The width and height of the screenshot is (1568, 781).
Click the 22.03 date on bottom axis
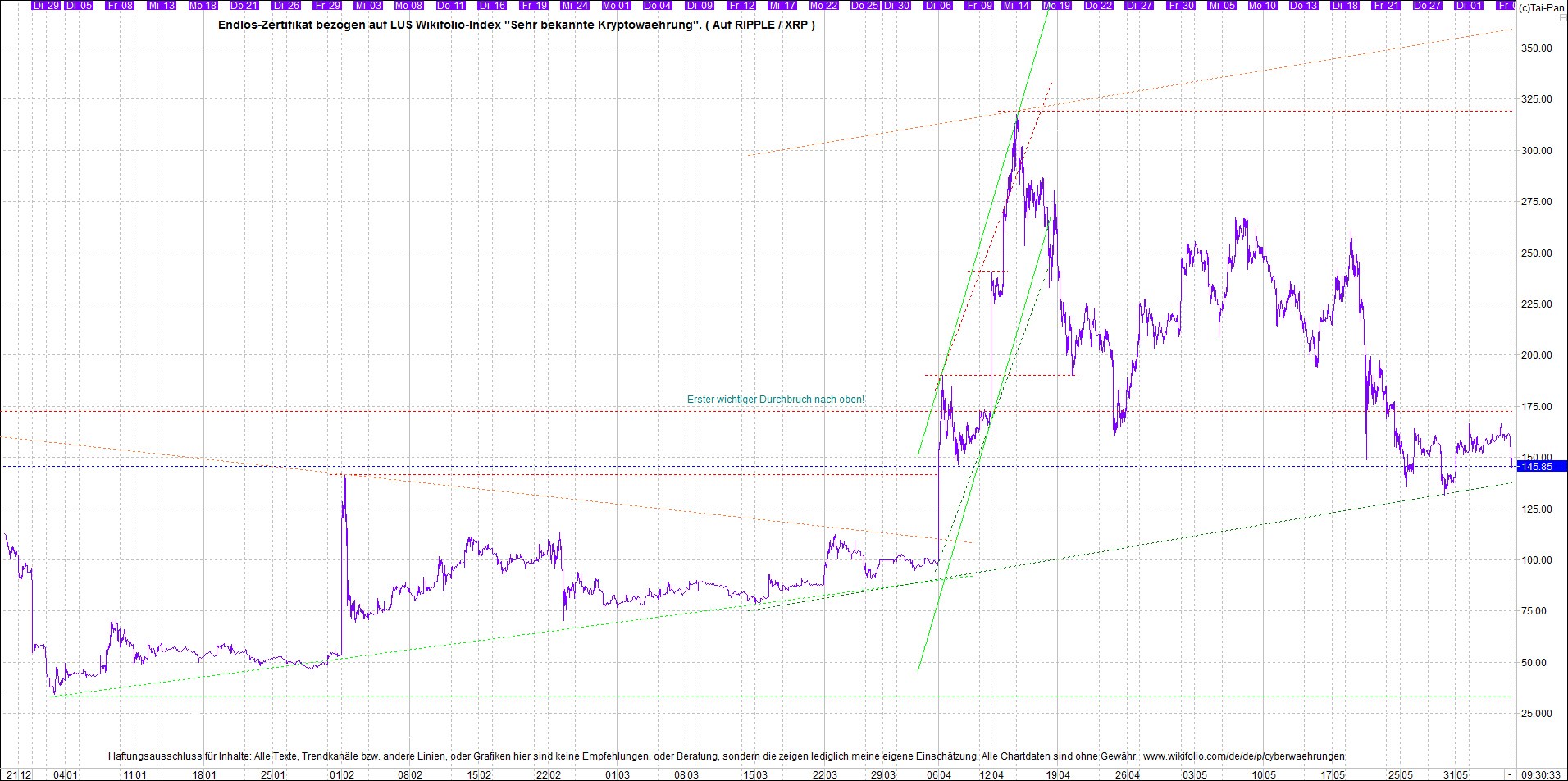pyautogui.click(x=825, y=774)
